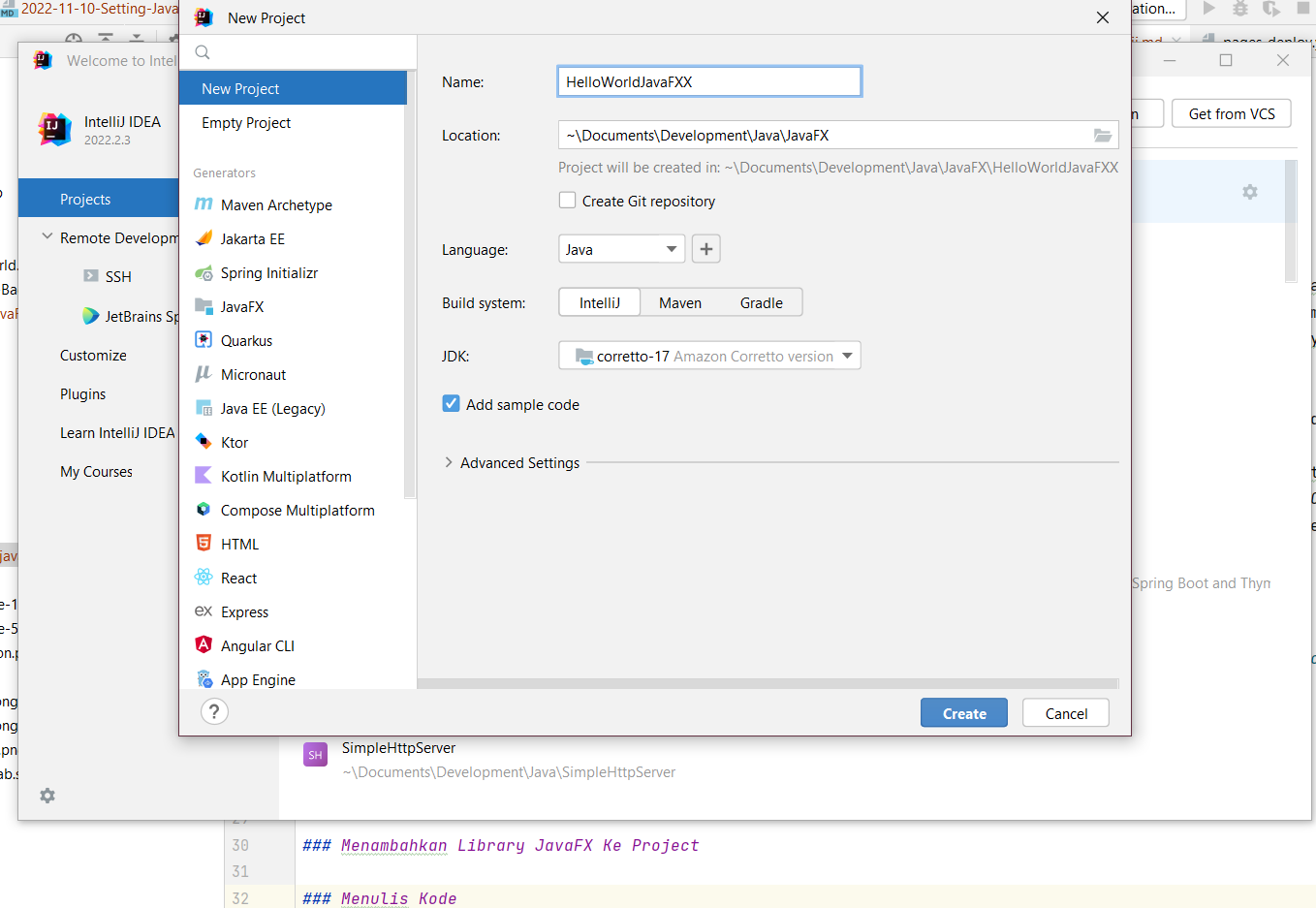Add a language with plus button
The width and height of the screenshot is (1316, 908).
[x=706, y=249]
